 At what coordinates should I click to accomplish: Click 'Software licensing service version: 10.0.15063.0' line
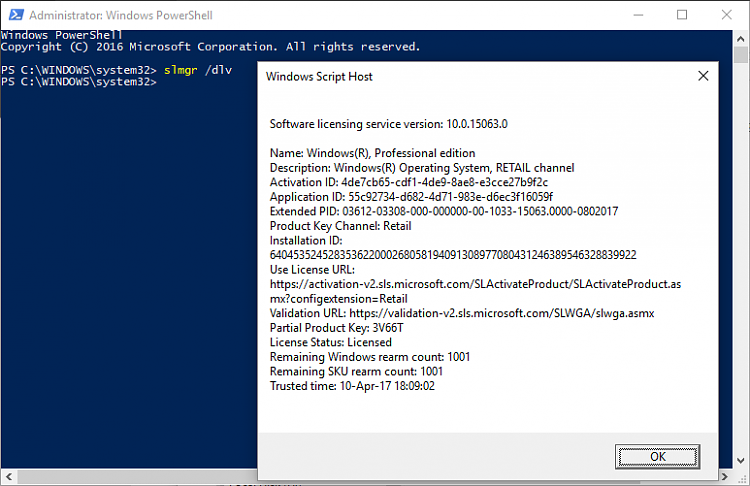(x=388, y=124)
